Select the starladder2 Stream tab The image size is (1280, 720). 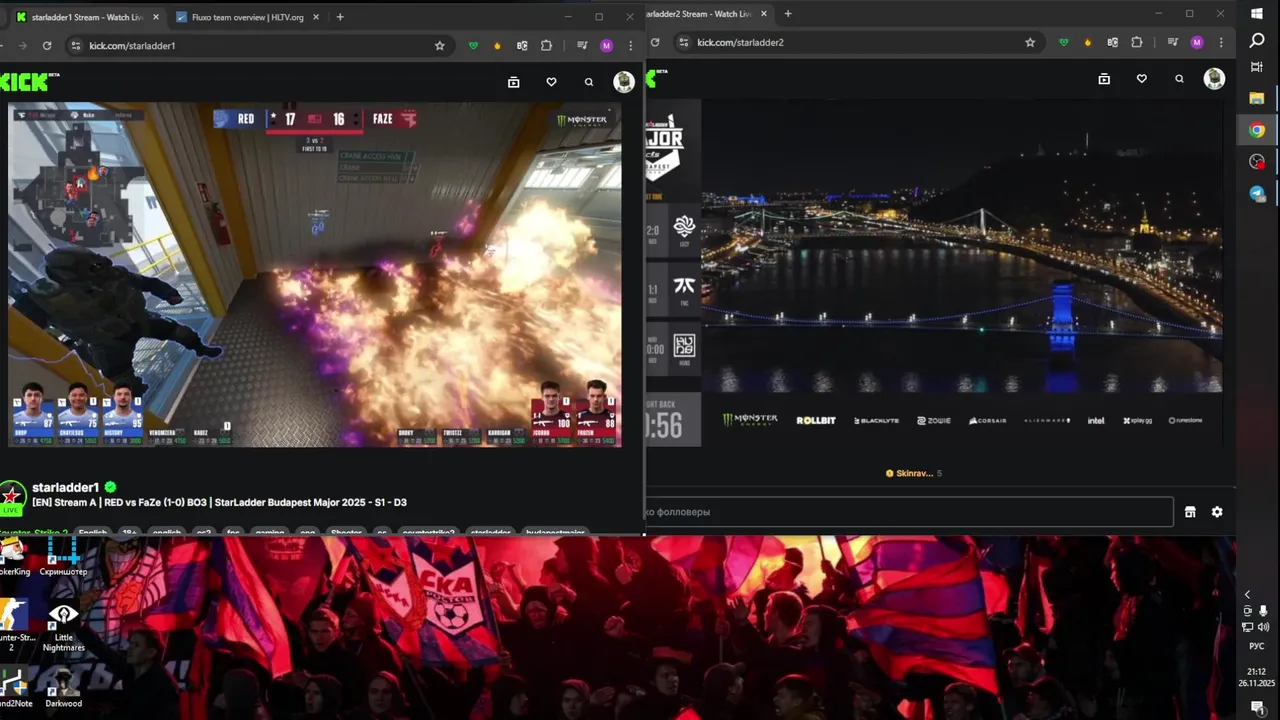coord(707,14)
